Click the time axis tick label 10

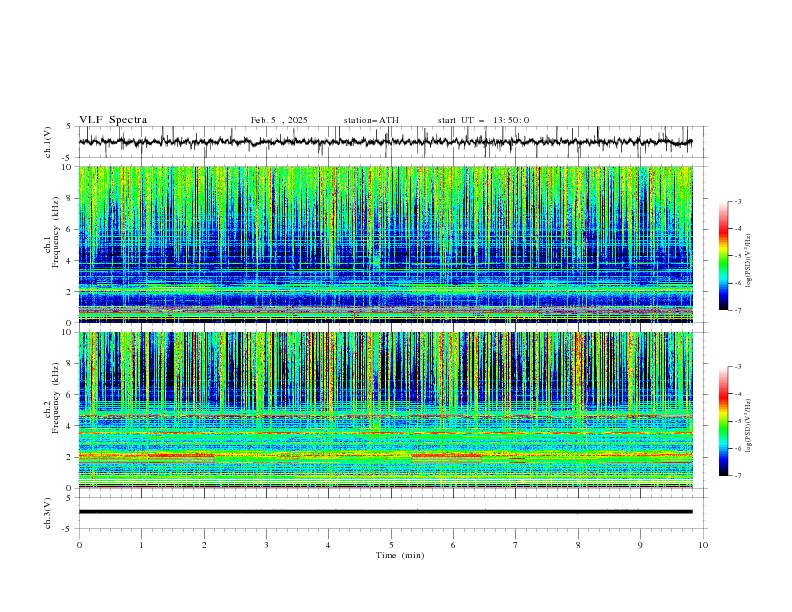coord(703,545)
